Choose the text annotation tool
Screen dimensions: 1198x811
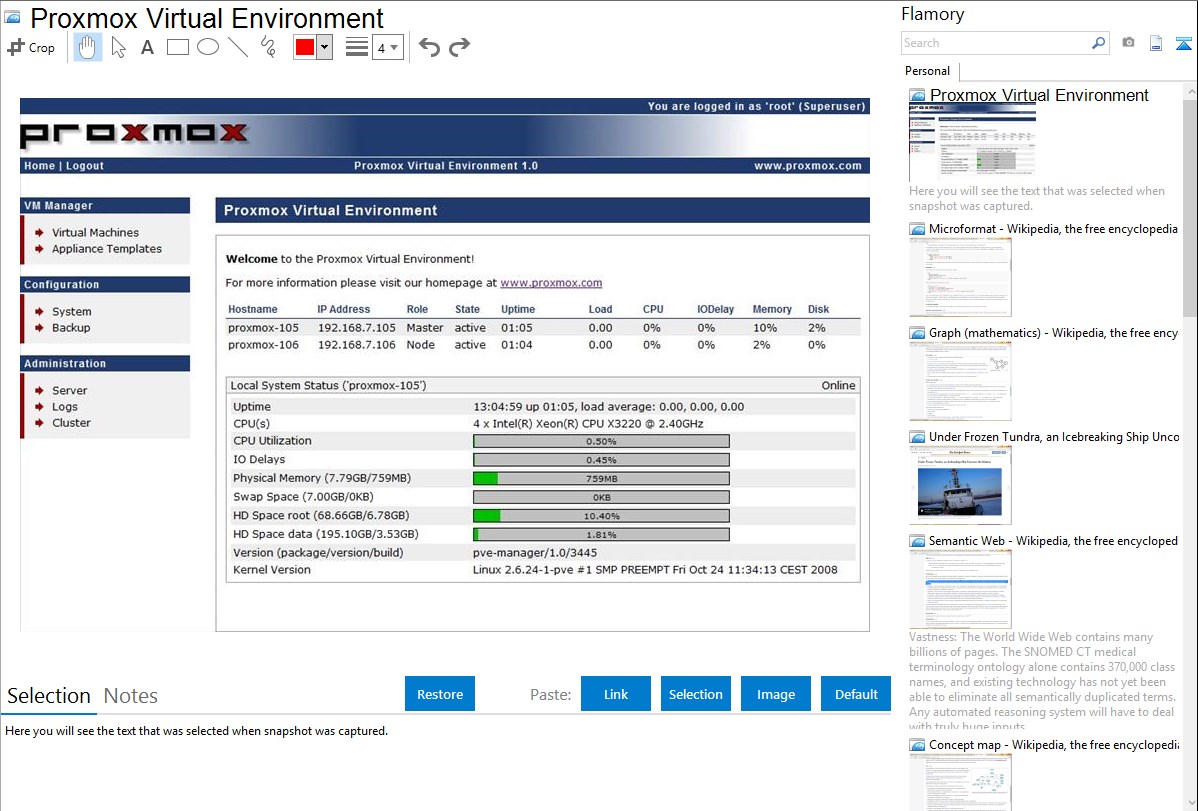point(147,47)
